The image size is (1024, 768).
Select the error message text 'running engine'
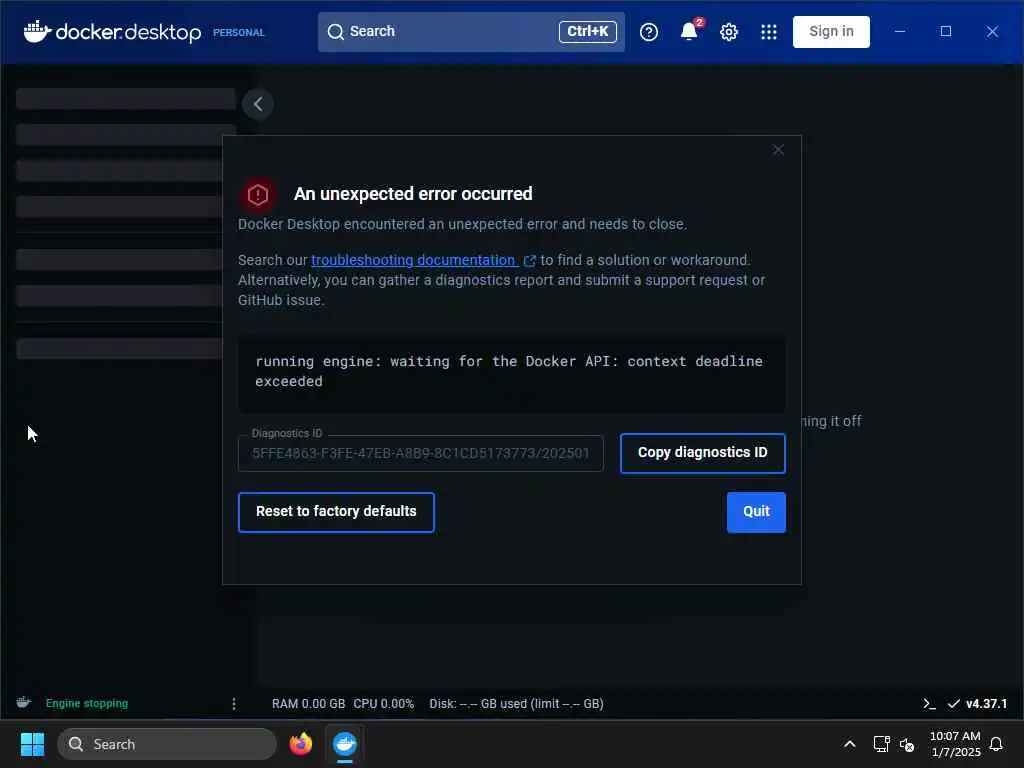pos(317,361)
